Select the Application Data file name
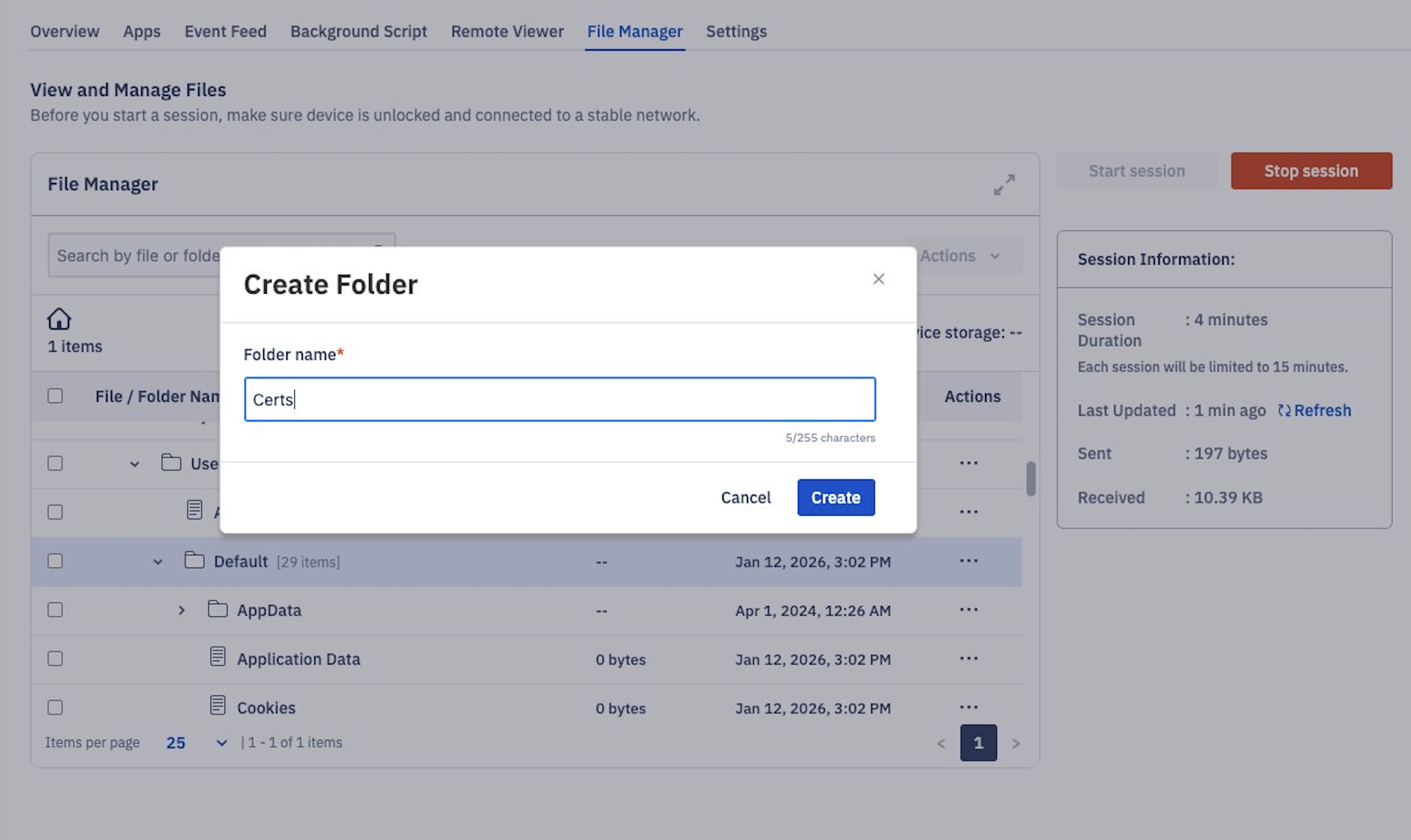1411x840 pixels. [x=298, y=659]
